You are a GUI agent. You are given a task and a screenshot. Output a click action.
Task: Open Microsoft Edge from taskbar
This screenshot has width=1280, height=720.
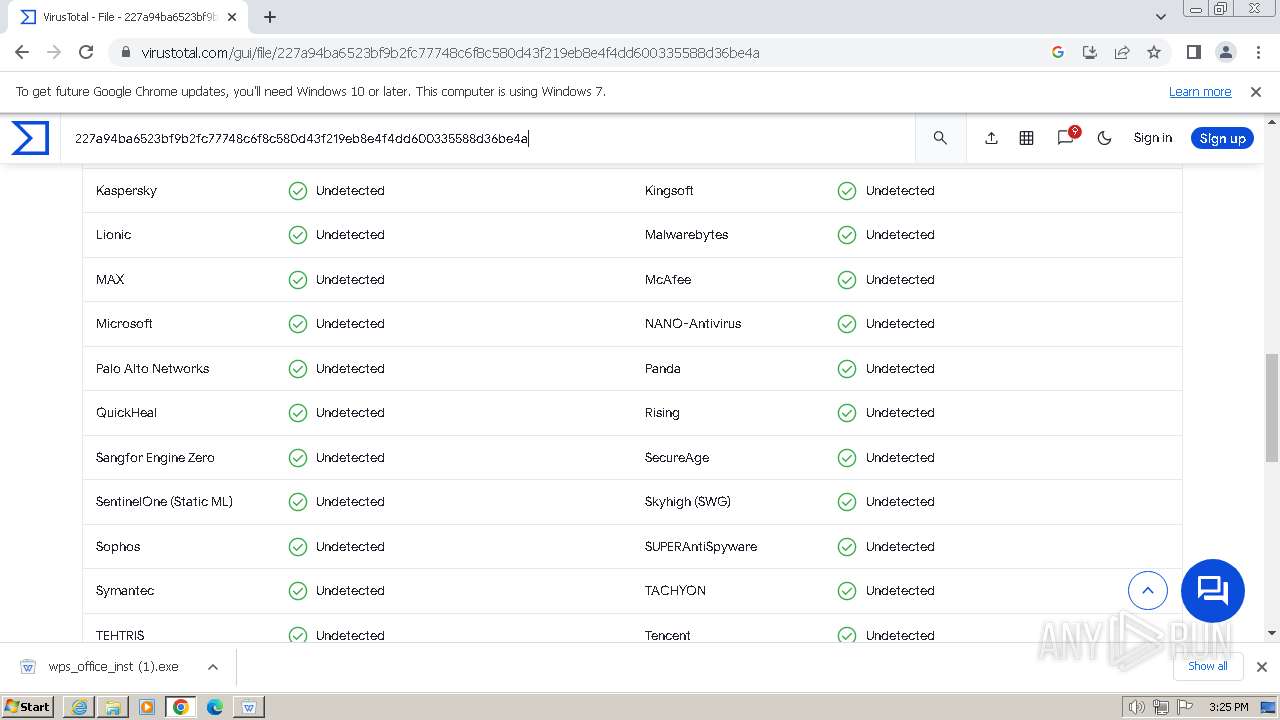tap(215, 706)
